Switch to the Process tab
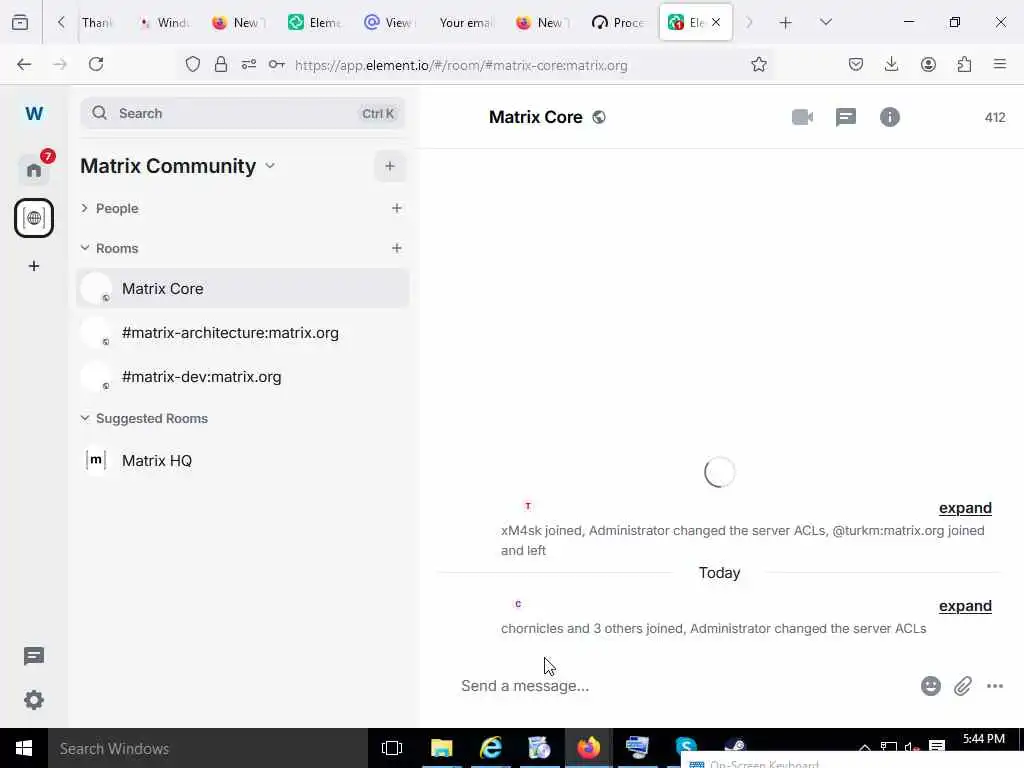Image resolution: width=1024 pixels, height=768 pixels. click(618, 23)
